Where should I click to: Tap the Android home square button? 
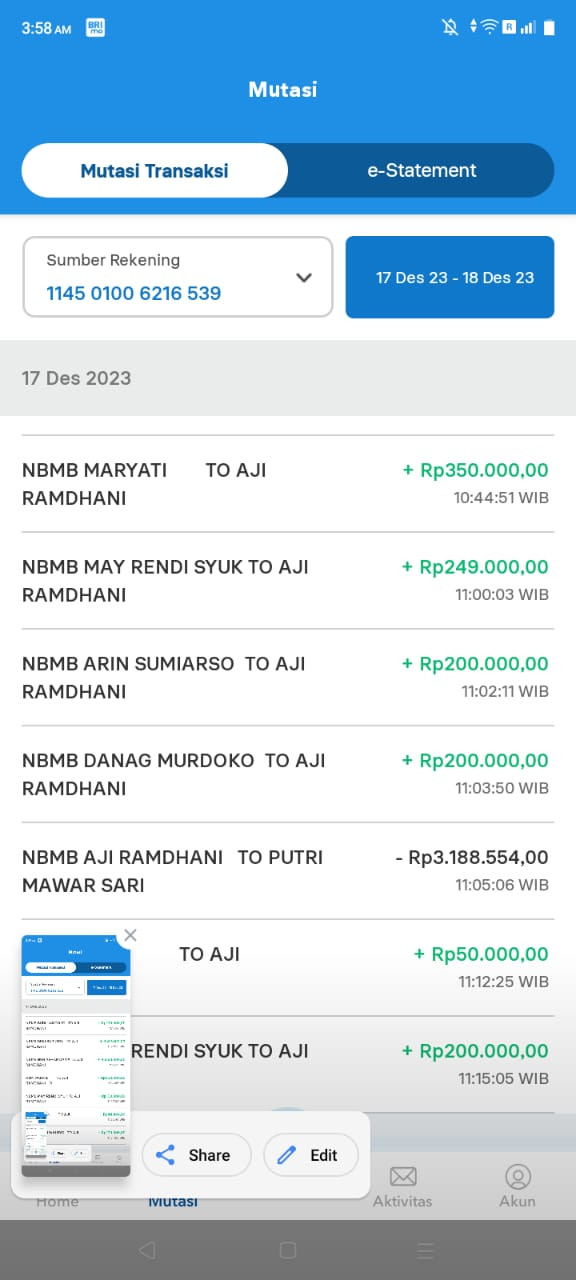288,1250
